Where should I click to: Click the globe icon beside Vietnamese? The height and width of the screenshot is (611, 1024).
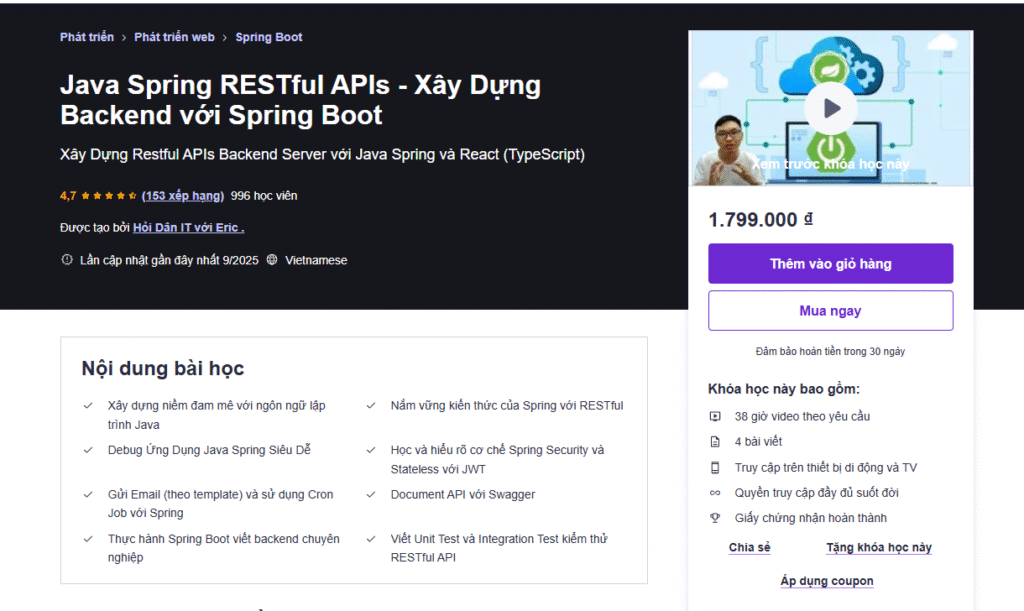(x=272, y=260)
